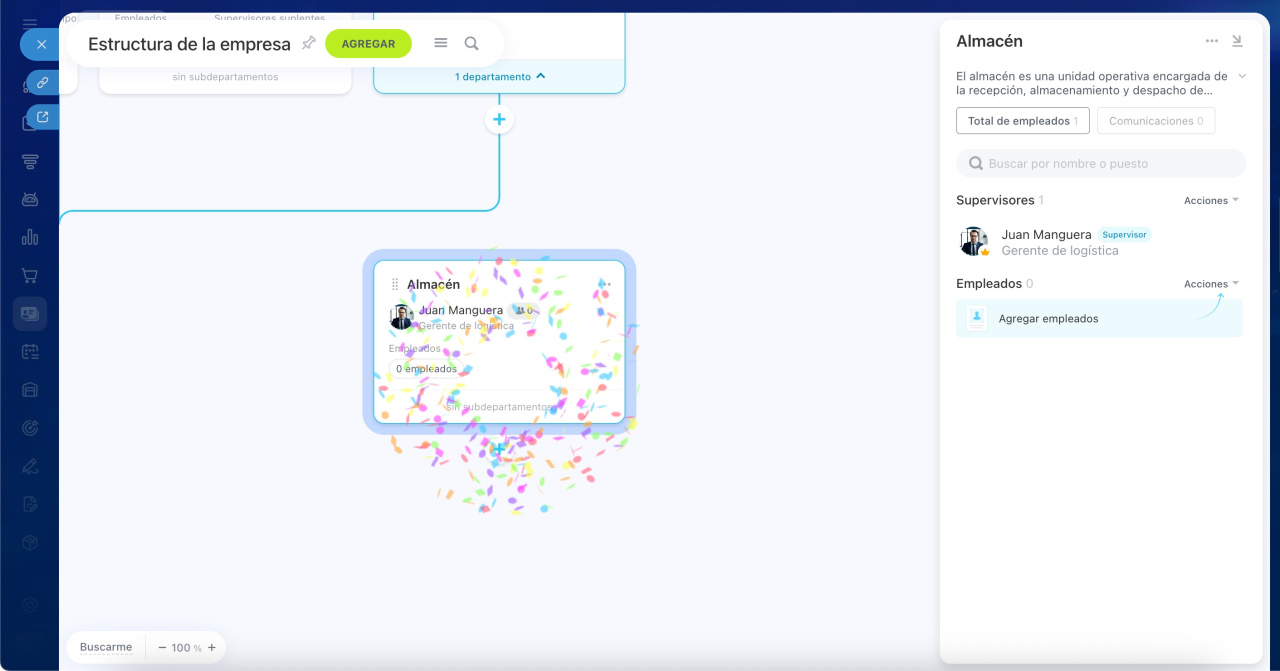Screen dimensions: 1280x671
Task: Click the pin icon beside Estructura de la empresa
Action: click(x=309, y=43)
